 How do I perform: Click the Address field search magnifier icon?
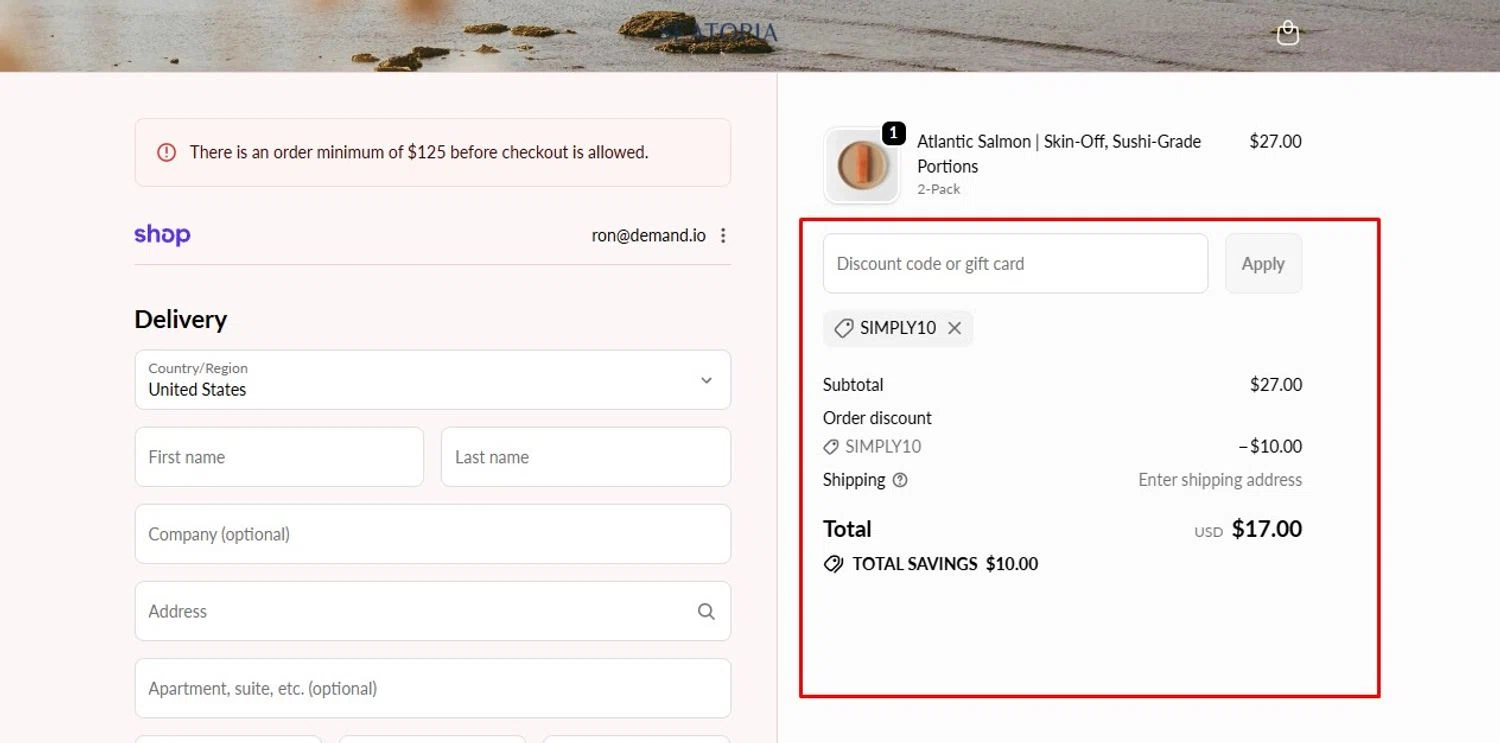[x=706, y=611]
